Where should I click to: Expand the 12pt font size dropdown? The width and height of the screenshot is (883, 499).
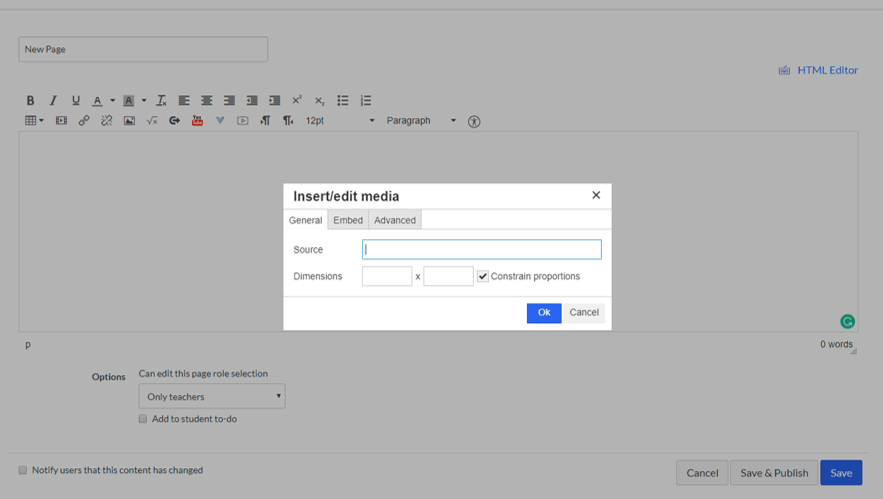[x=340, y=121]
